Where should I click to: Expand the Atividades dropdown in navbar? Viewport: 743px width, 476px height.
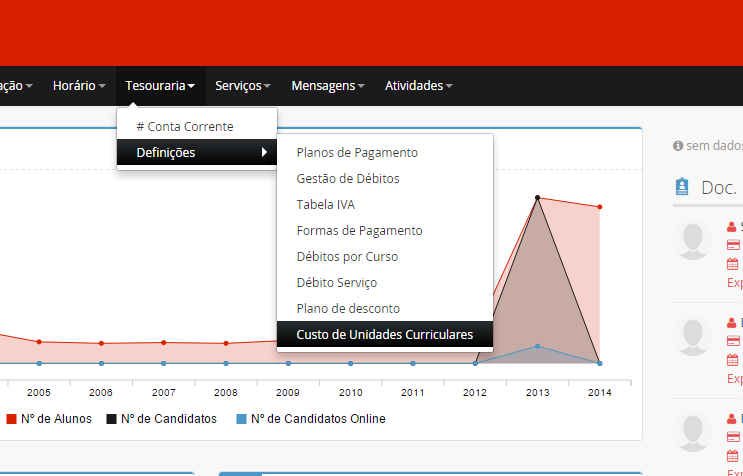click(x=418, y=86)
